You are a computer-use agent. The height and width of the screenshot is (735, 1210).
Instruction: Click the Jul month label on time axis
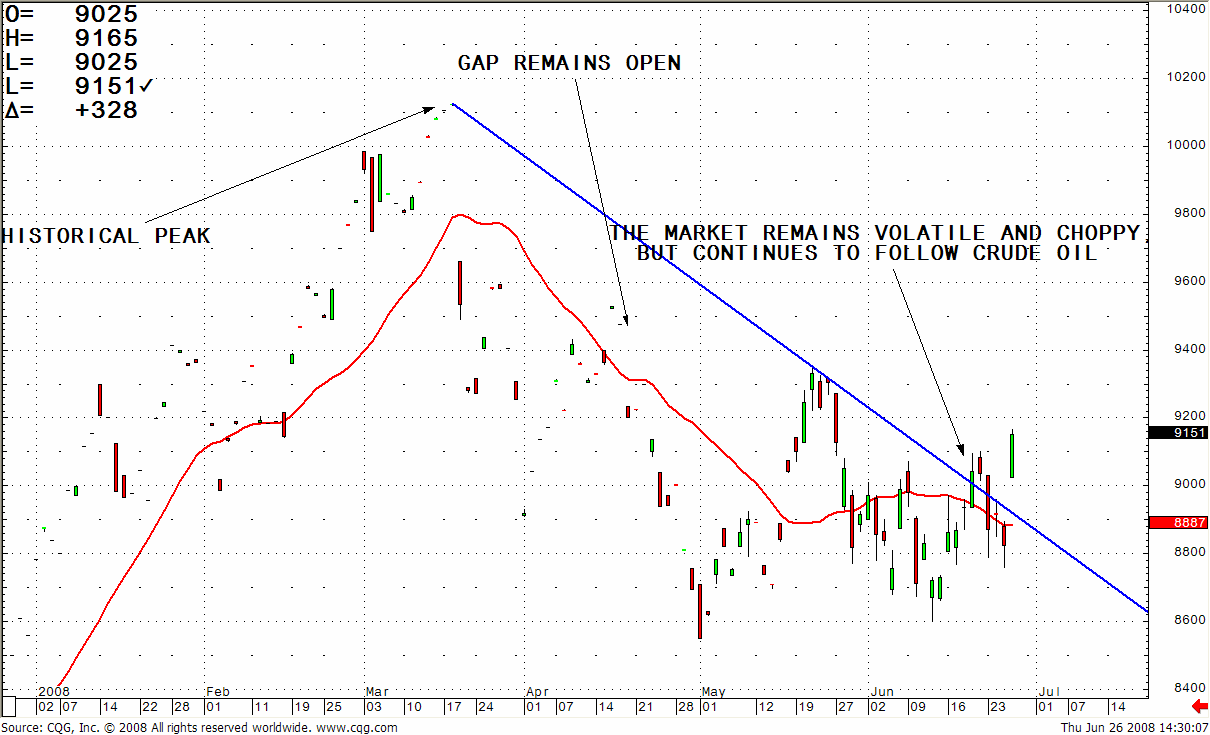coord(1048,692)
